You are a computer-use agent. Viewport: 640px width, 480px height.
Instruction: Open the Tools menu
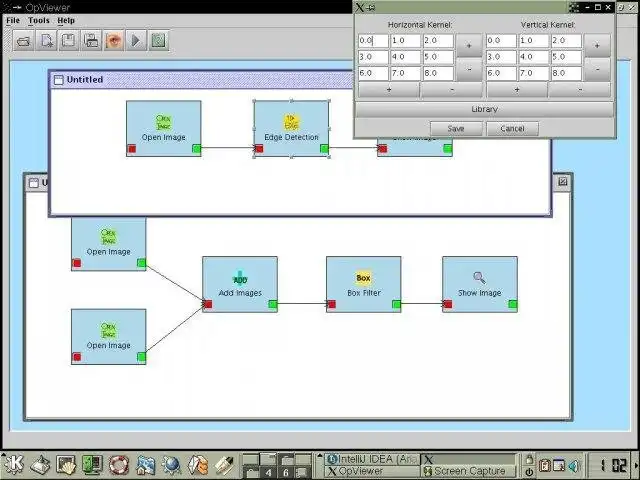[39, 20]
